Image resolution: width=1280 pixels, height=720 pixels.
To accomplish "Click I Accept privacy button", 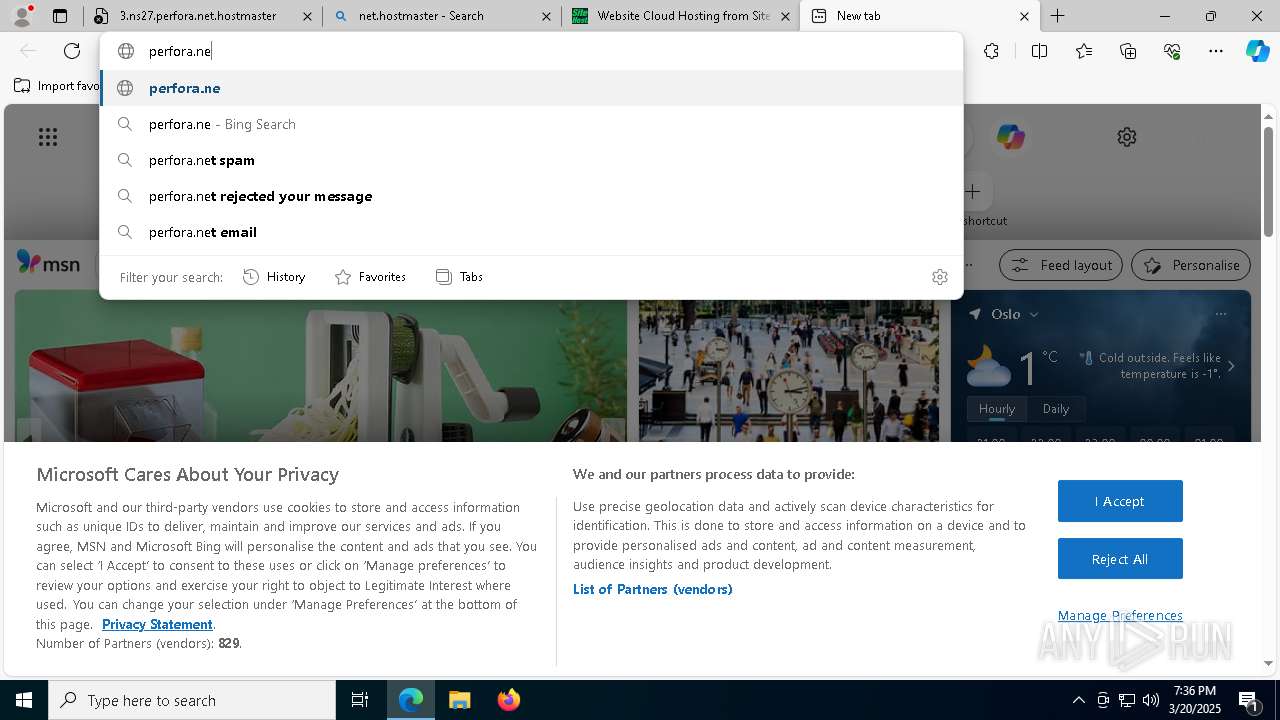I will (x=1120, y=501).
